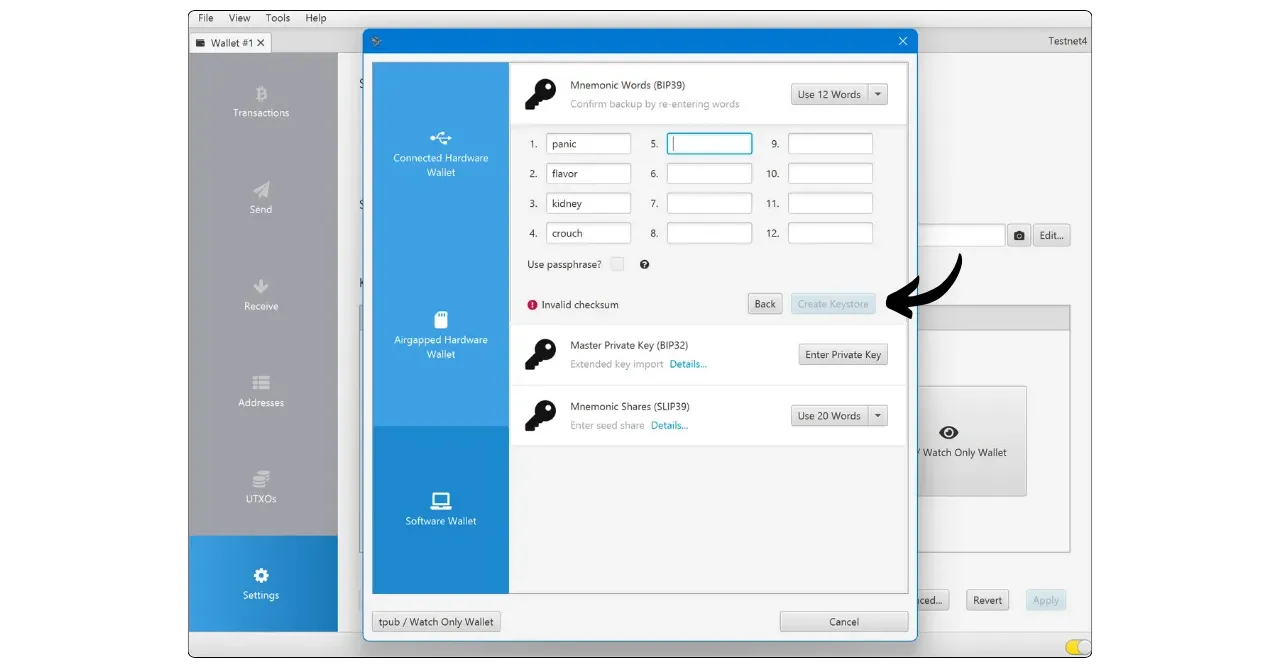Click the passphrase help question mark icon
Screen dimensions: 1280x668
(x=644, y=265)
